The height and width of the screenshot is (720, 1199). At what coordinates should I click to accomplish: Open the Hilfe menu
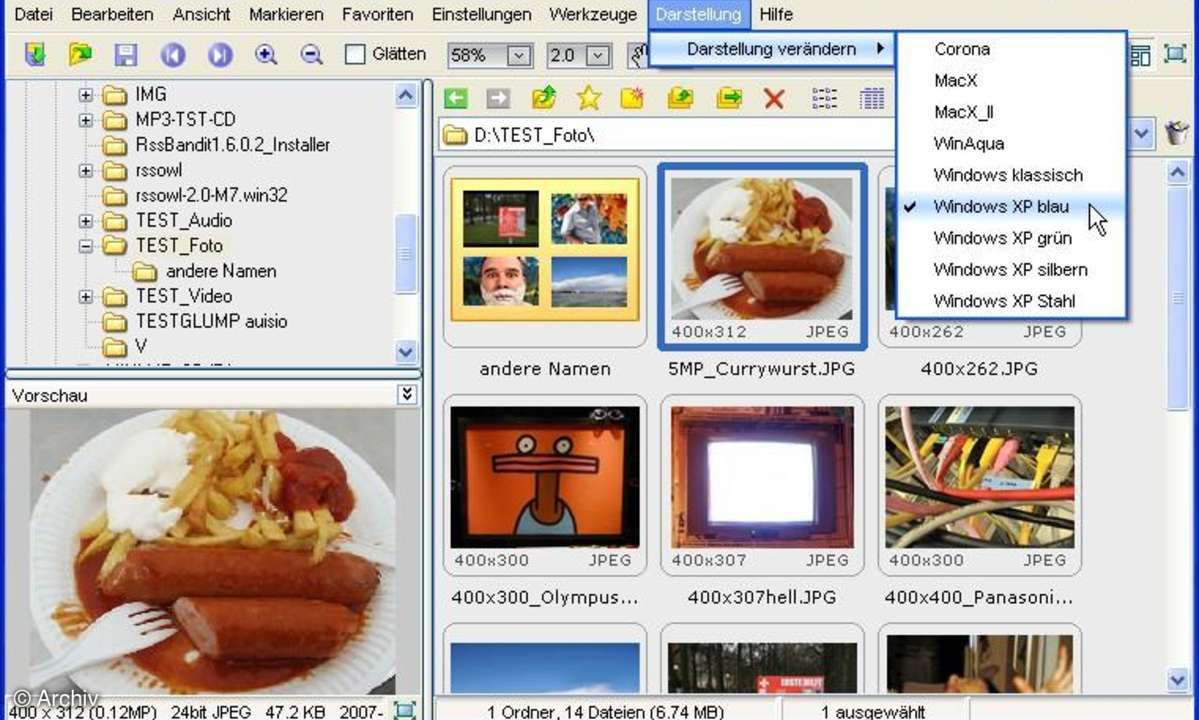[x=775, y=14]
